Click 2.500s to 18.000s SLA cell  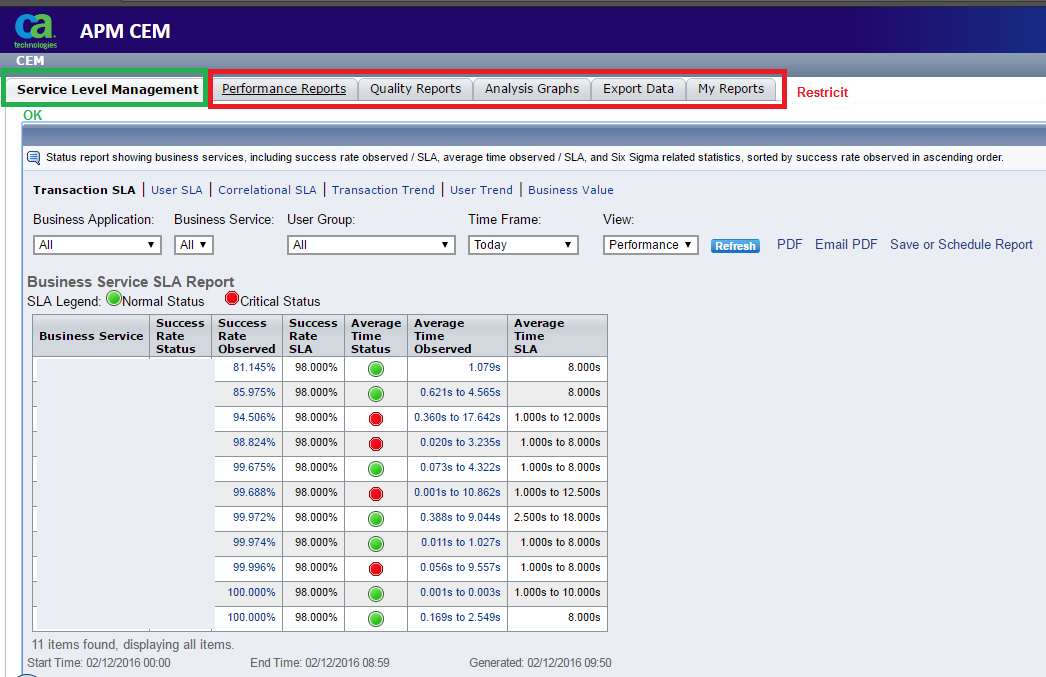(557, 518)
